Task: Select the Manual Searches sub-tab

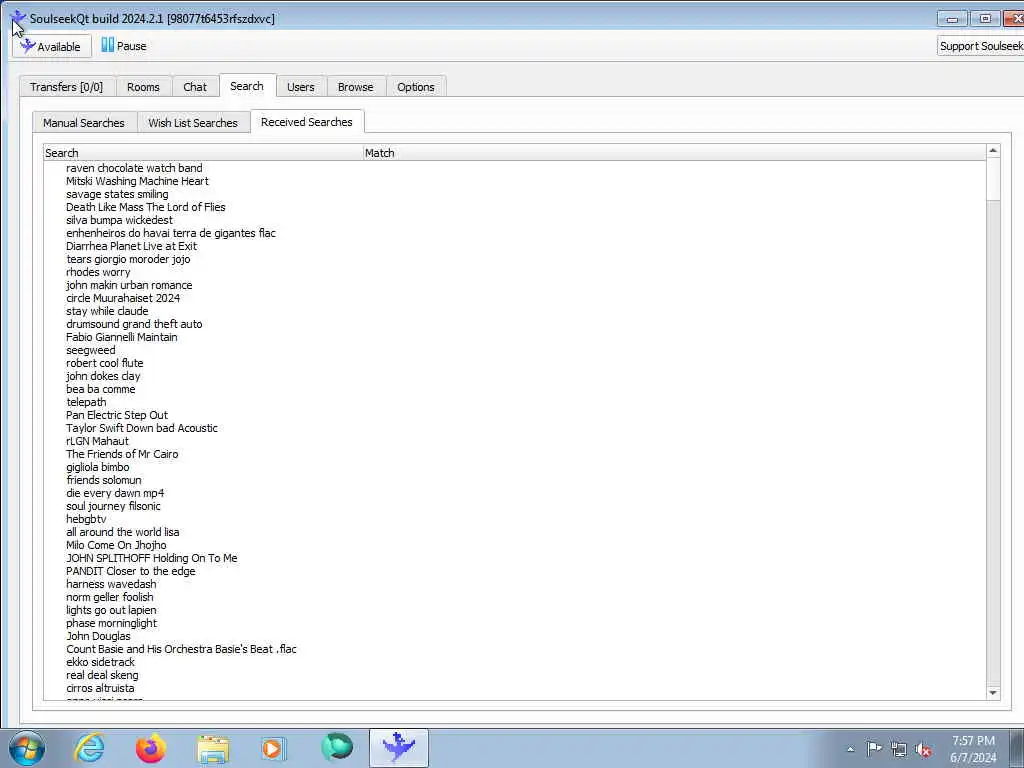Action: pyautogui.click(x=84, y=123)
